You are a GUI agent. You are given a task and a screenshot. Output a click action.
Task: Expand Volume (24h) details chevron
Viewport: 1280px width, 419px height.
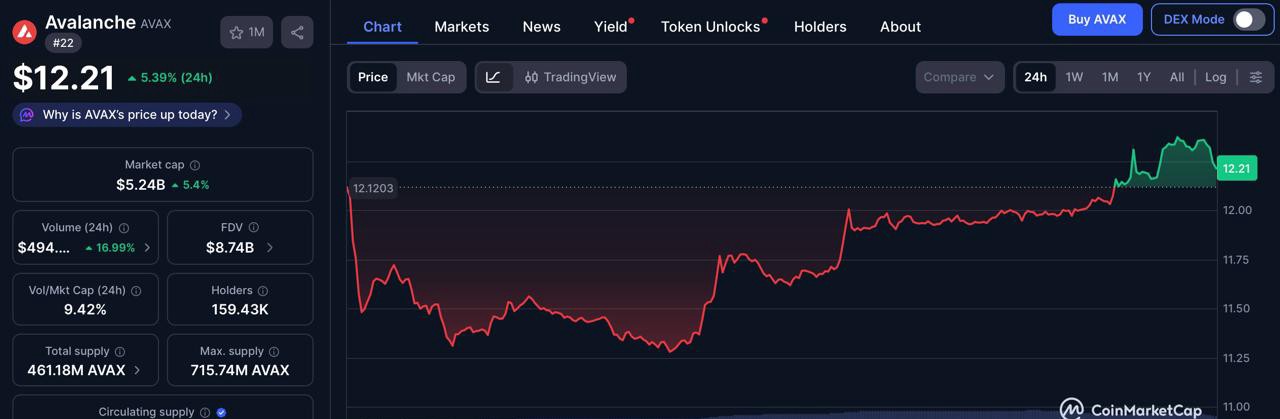coord(148,248)
